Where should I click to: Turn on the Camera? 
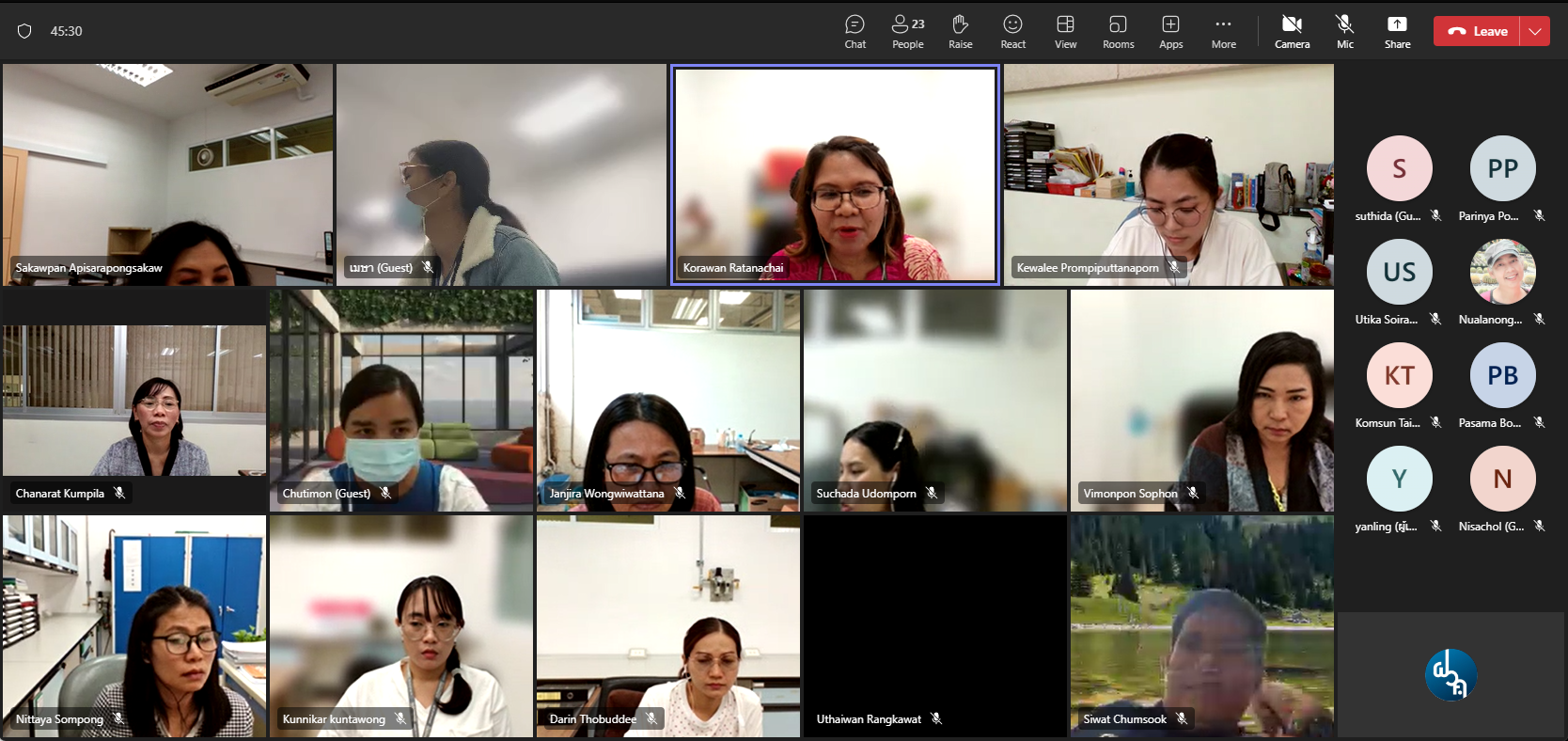click(1292, 31)
